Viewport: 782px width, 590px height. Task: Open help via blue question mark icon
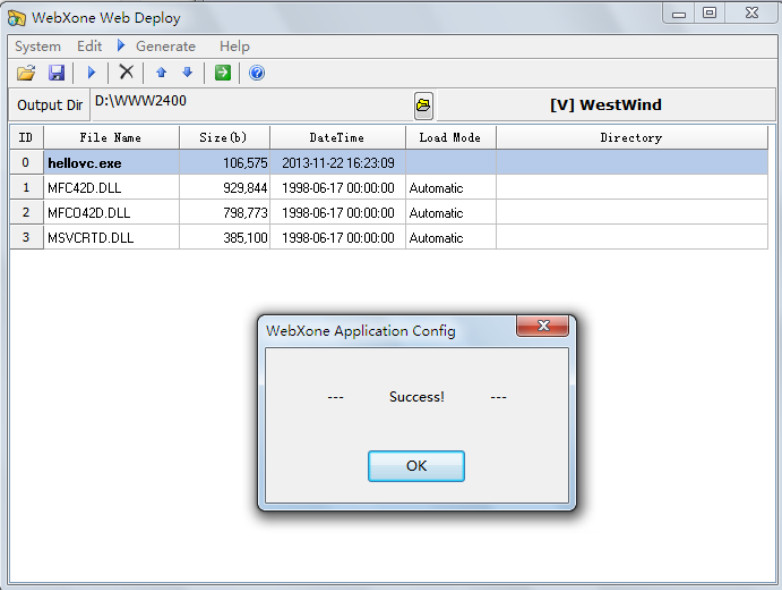(256, 73)
